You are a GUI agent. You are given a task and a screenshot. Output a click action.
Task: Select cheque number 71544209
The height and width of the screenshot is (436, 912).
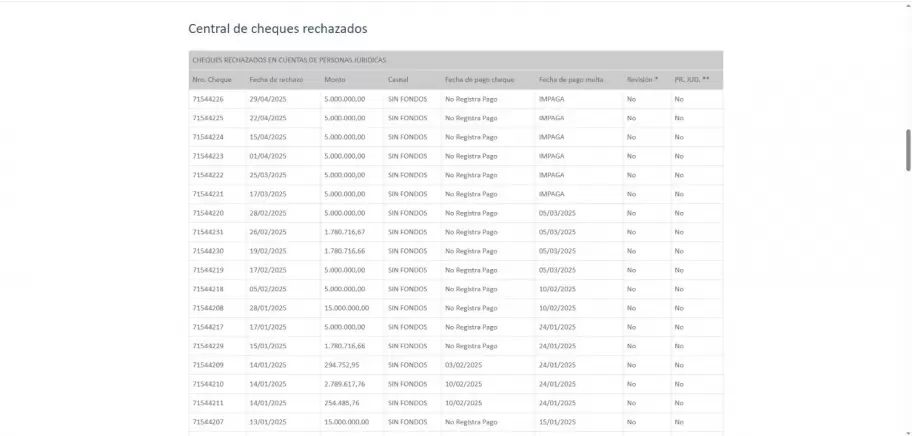pyautogui.click(x=208, y=365)
